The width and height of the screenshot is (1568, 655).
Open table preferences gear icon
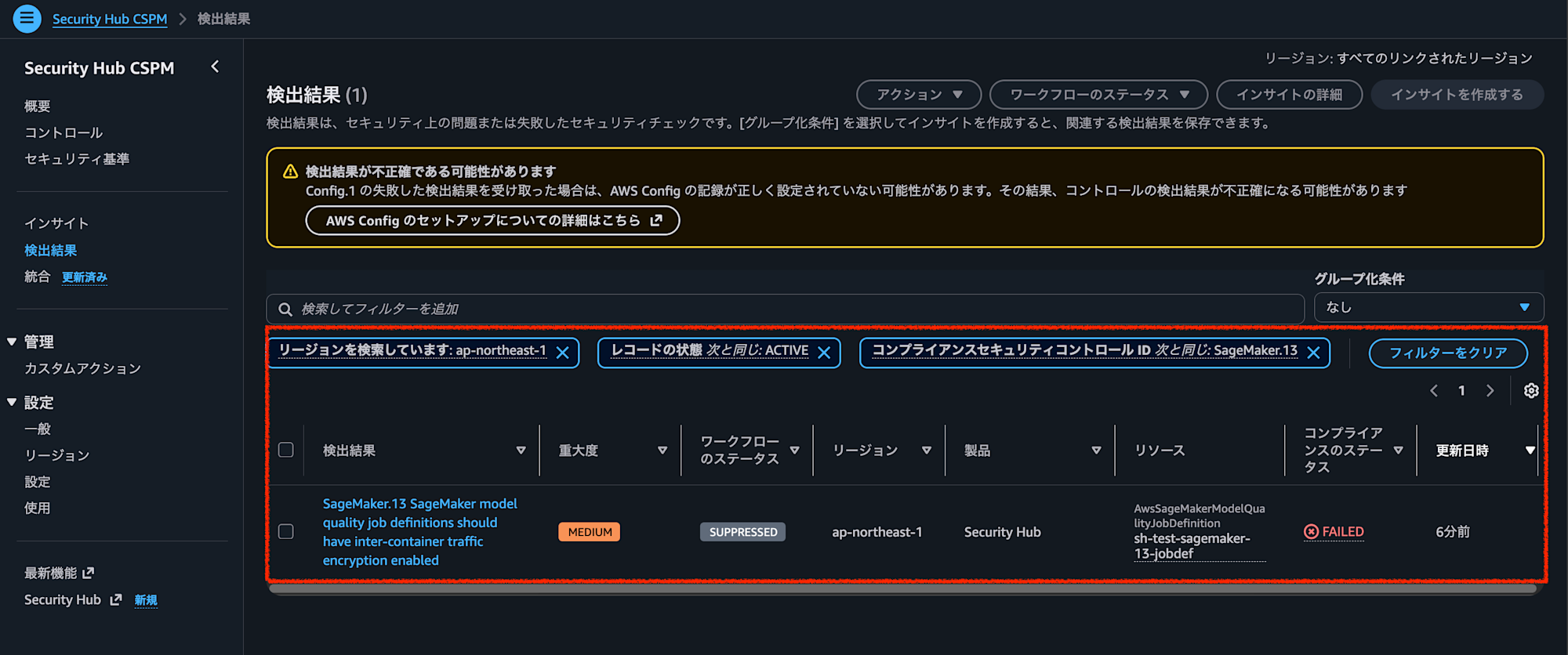click(x=1531, y=390)
